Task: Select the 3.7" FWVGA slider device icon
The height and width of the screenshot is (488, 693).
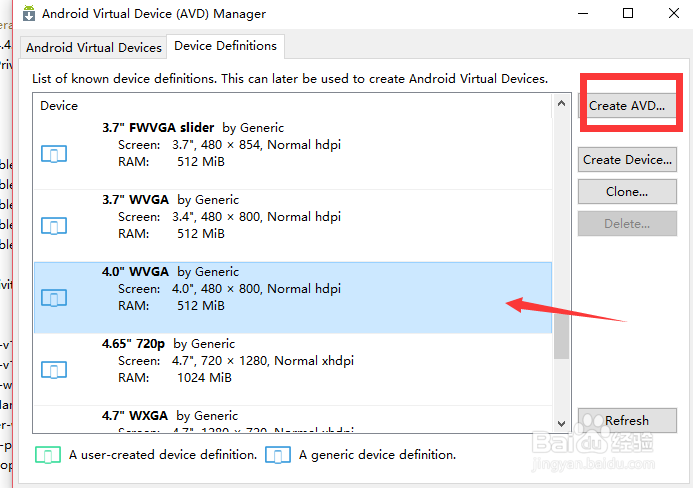Action: click(x=54, y=154)
